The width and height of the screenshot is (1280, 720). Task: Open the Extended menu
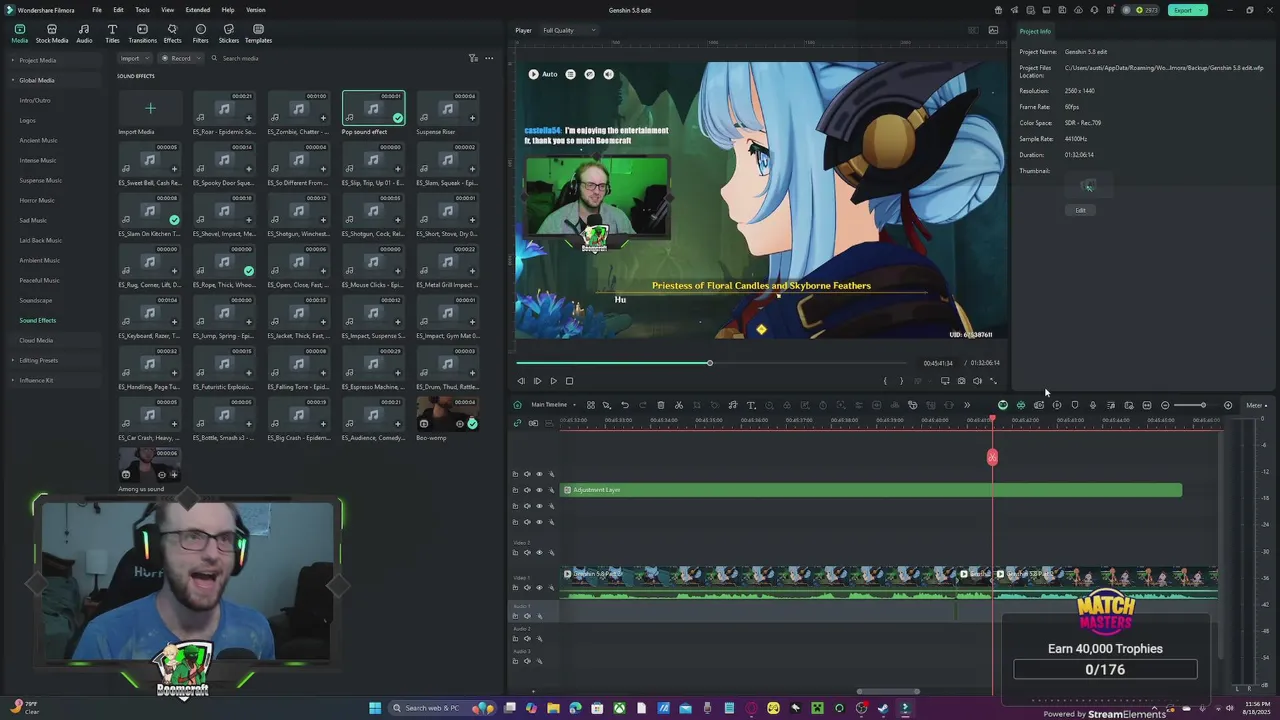tap(197, 10)
